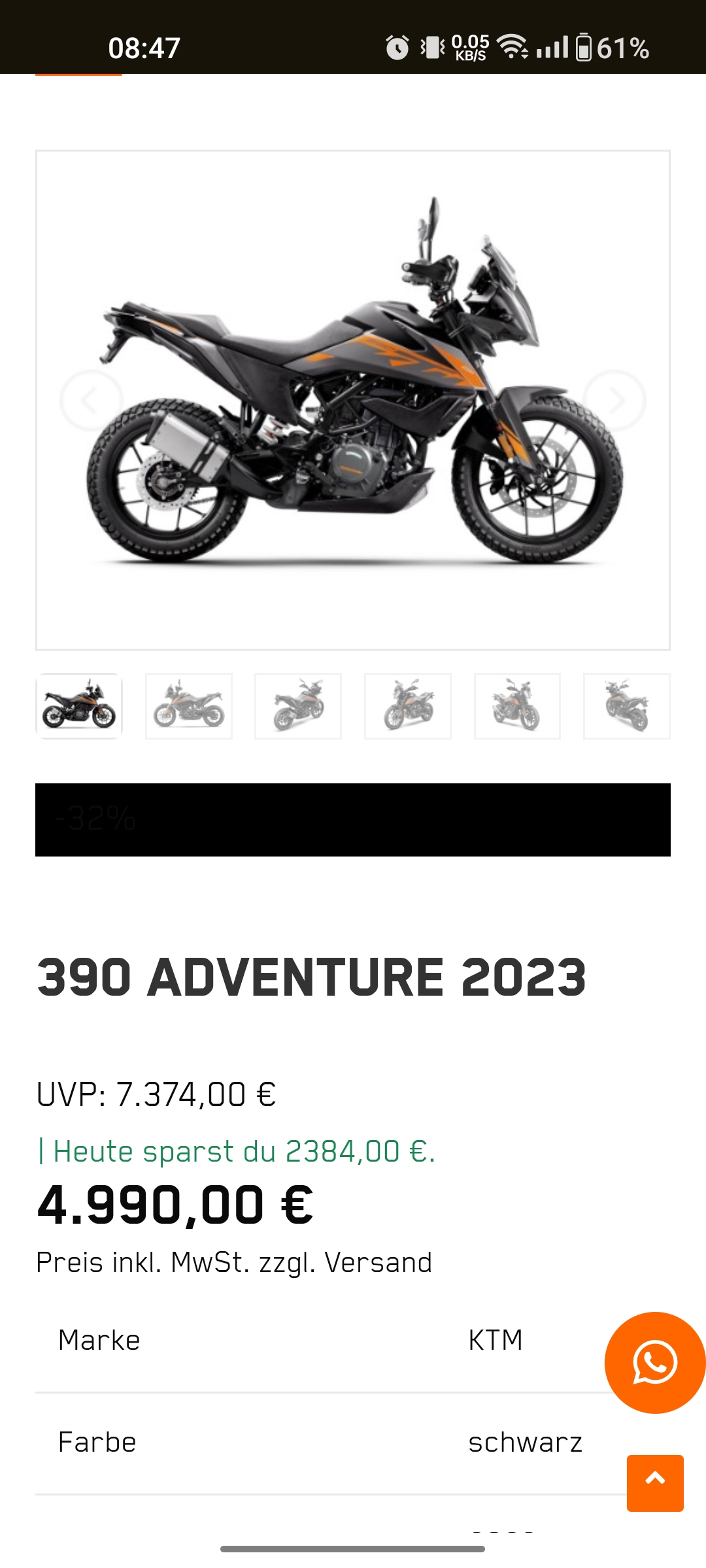Tap the alarm clock status icon
Viewport: 706px width, 1568px height.
397,48
